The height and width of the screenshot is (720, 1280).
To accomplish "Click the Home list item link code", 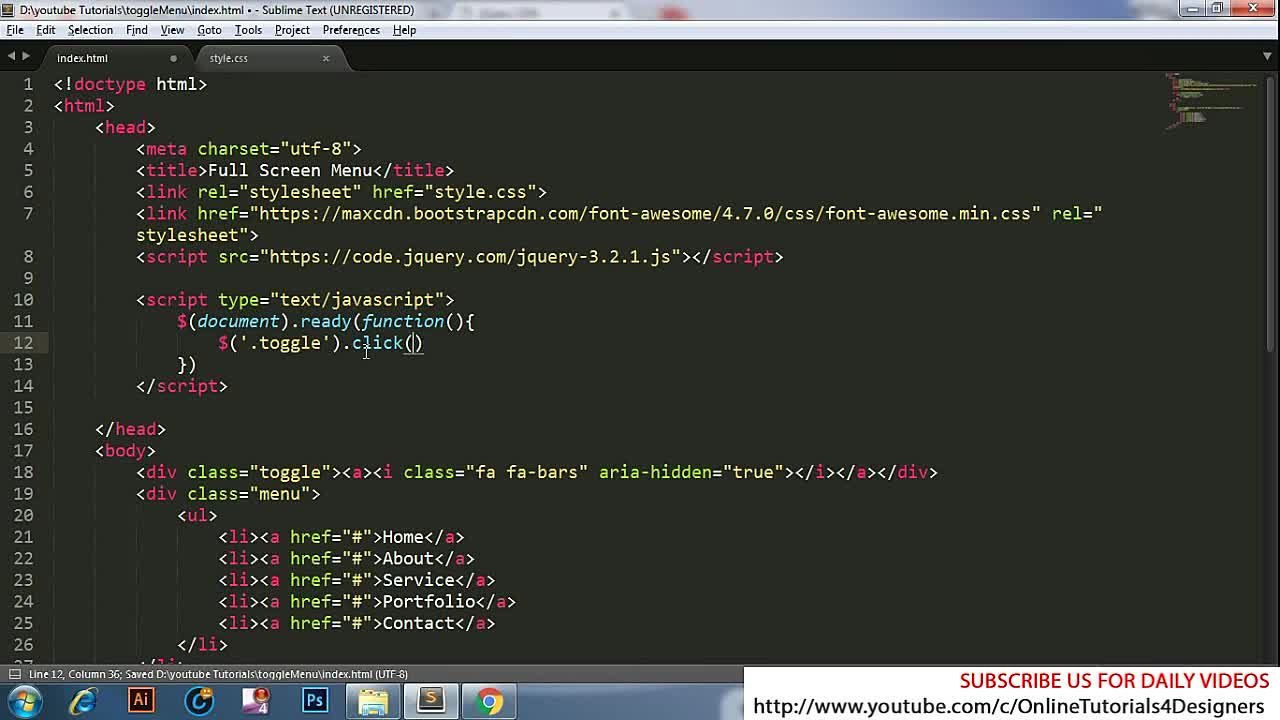I will click(341, 537).
